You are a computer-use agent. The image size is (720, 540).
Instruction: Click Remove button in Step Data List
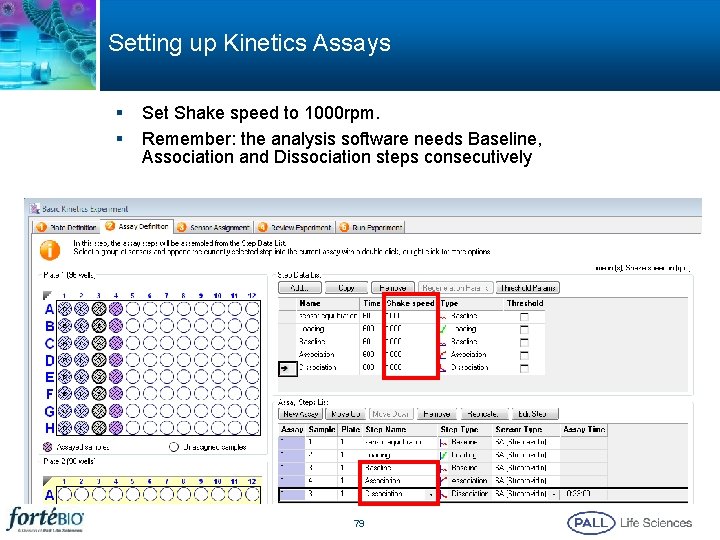pos(393,288)
